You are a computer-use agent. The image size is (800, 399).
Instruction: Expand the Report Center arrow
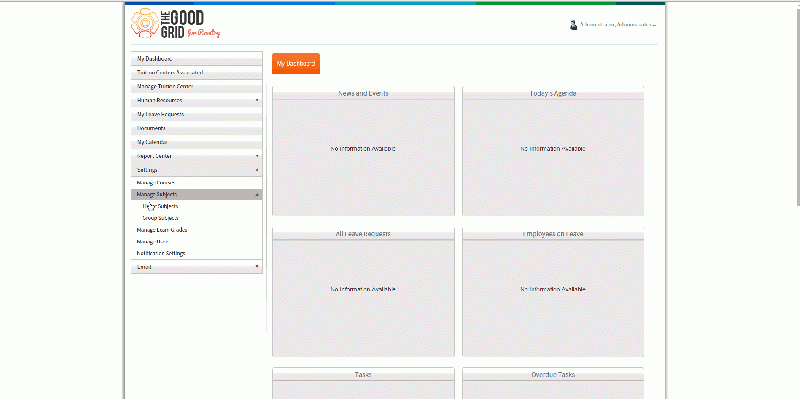[x=257, y=156]
